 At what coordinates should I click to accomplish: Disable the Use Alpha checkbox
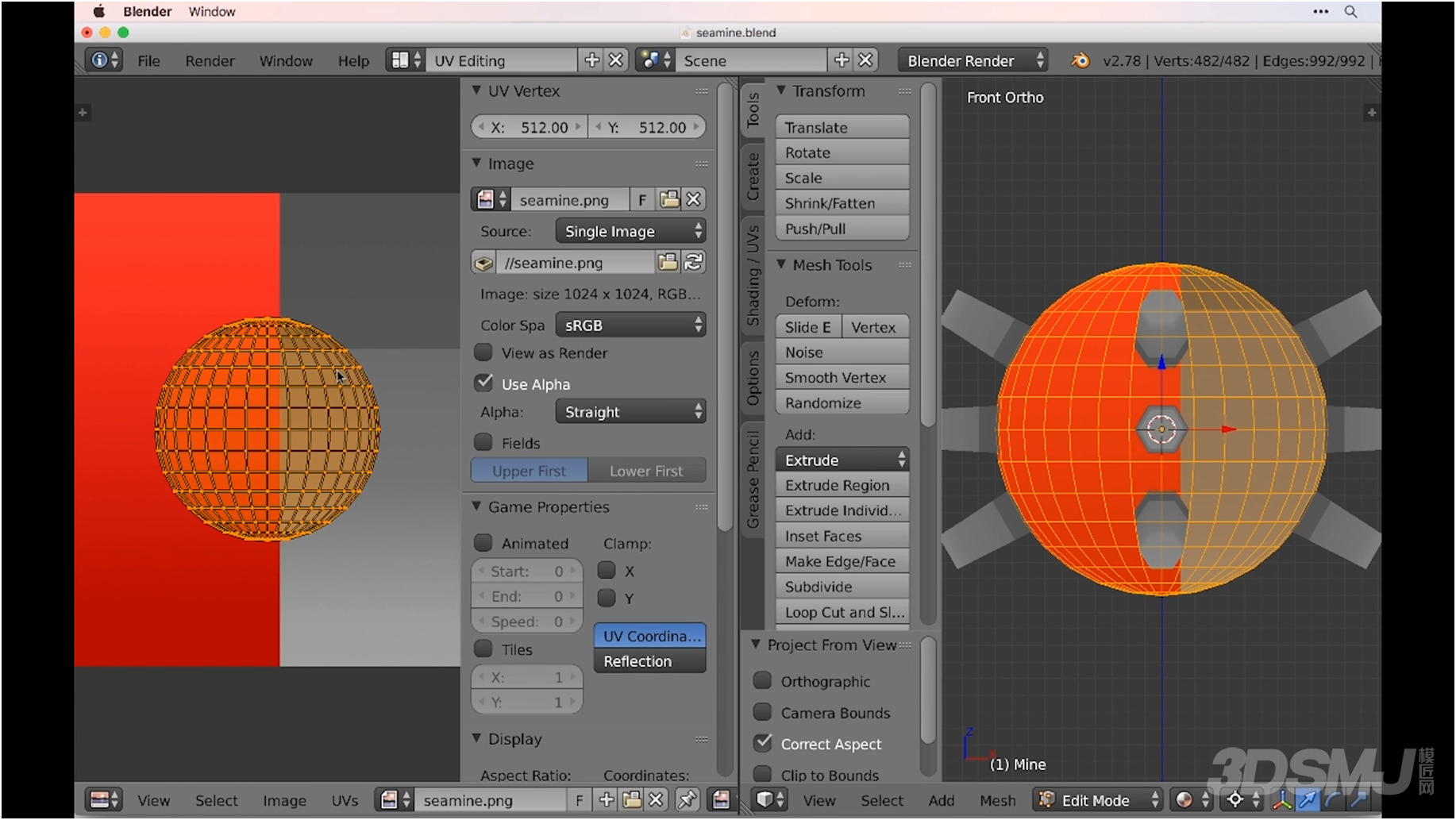coord(483,383)
